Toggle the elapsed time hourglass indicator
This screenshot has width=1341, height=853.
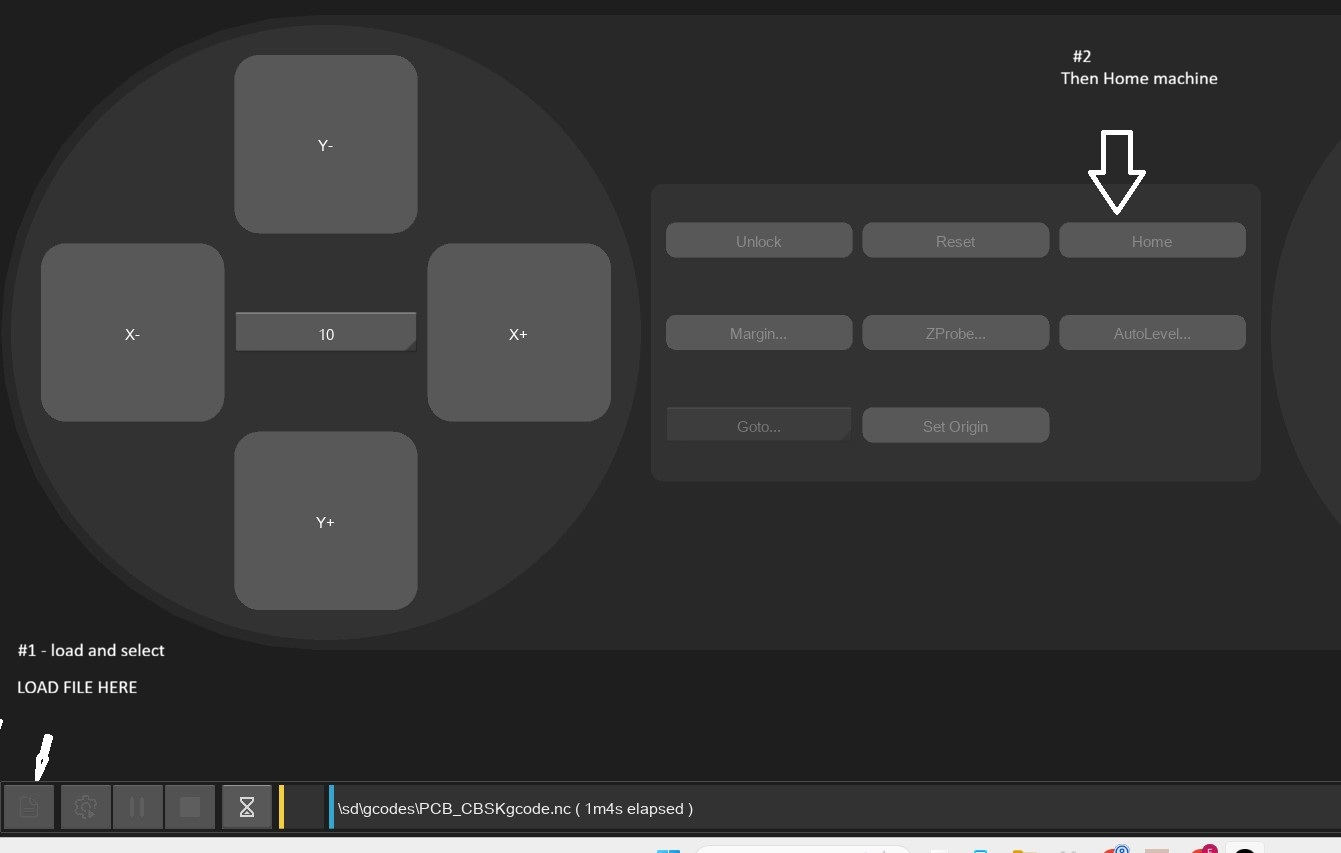point(246,806)
